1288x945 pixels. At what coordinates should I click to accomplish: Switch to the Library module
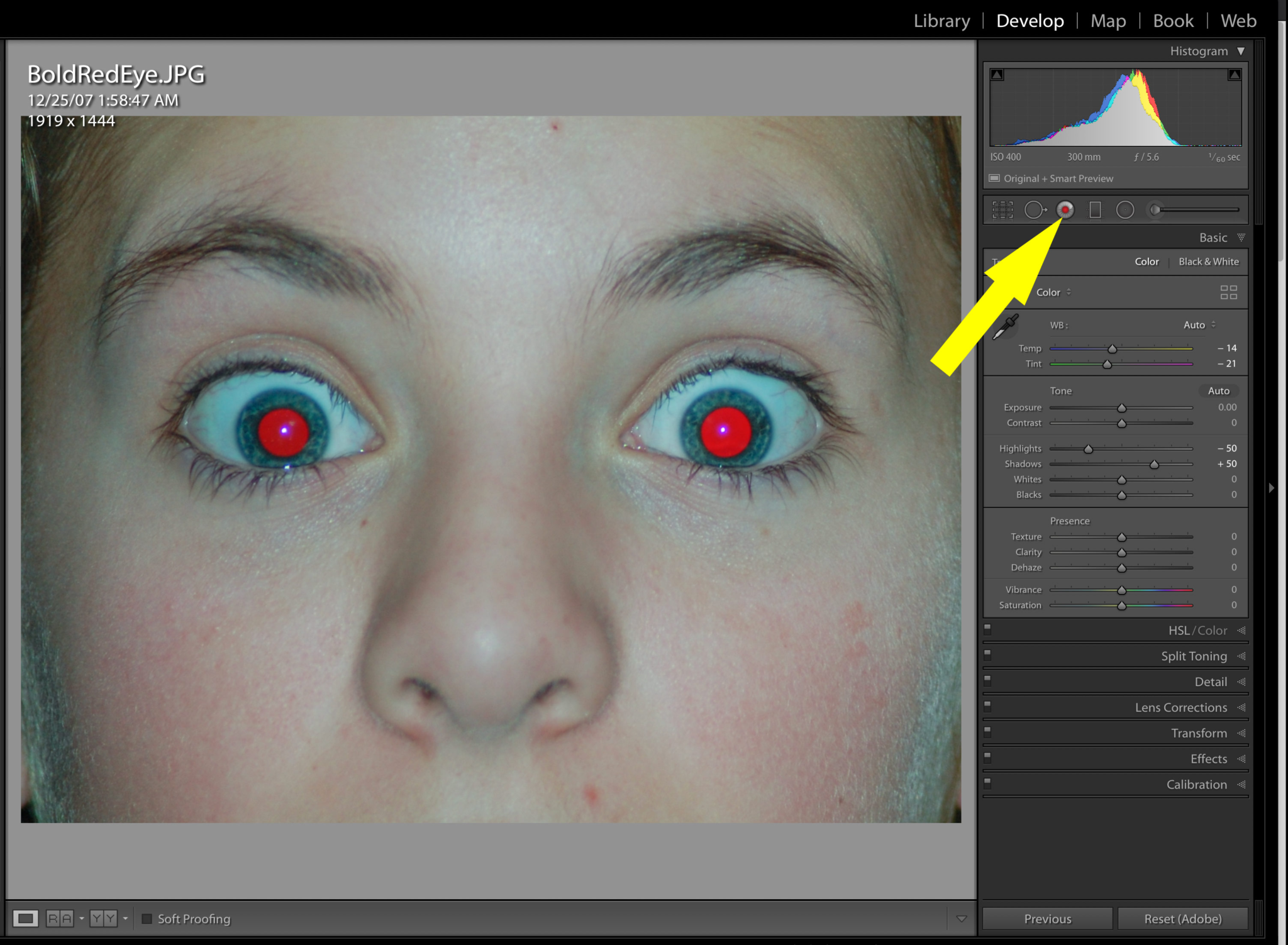[x=941, y=20]
